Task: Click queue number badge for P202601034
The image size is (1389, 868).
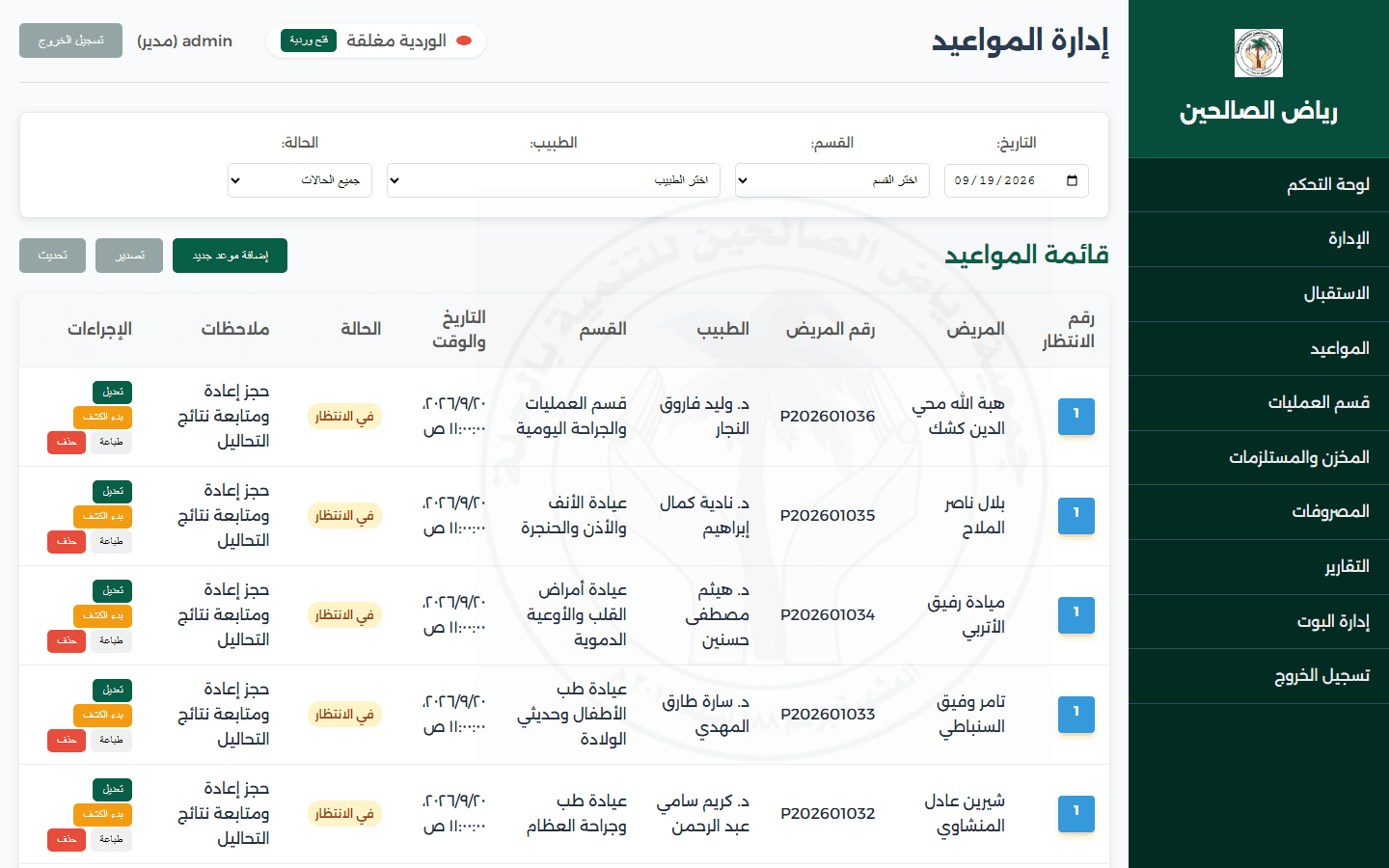Action: (x=1076, y=614)
